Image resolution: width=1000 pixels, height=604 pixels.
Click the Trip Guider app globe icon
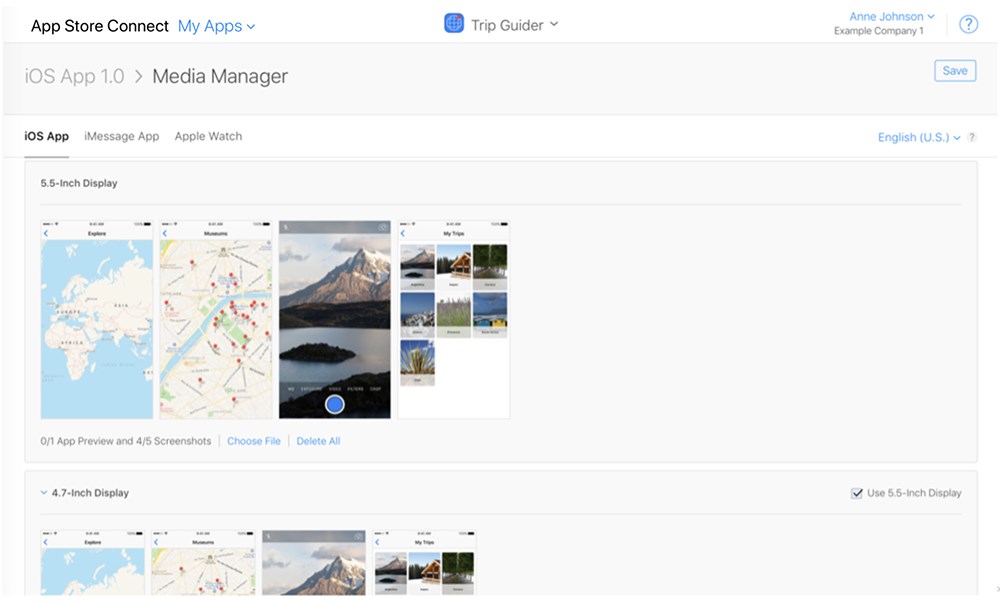453,24
